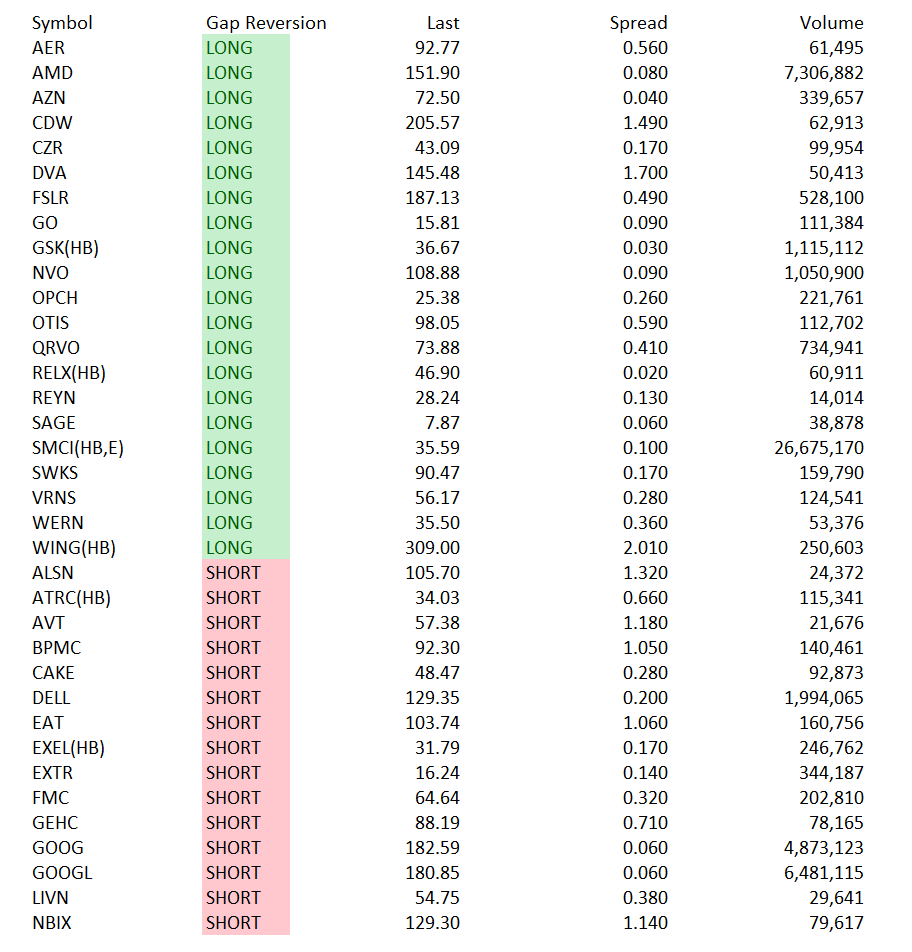The width and height of the screenshot is (912, 952).
Task: Click the DVA spread value 1.700
Action: (645, 173)
